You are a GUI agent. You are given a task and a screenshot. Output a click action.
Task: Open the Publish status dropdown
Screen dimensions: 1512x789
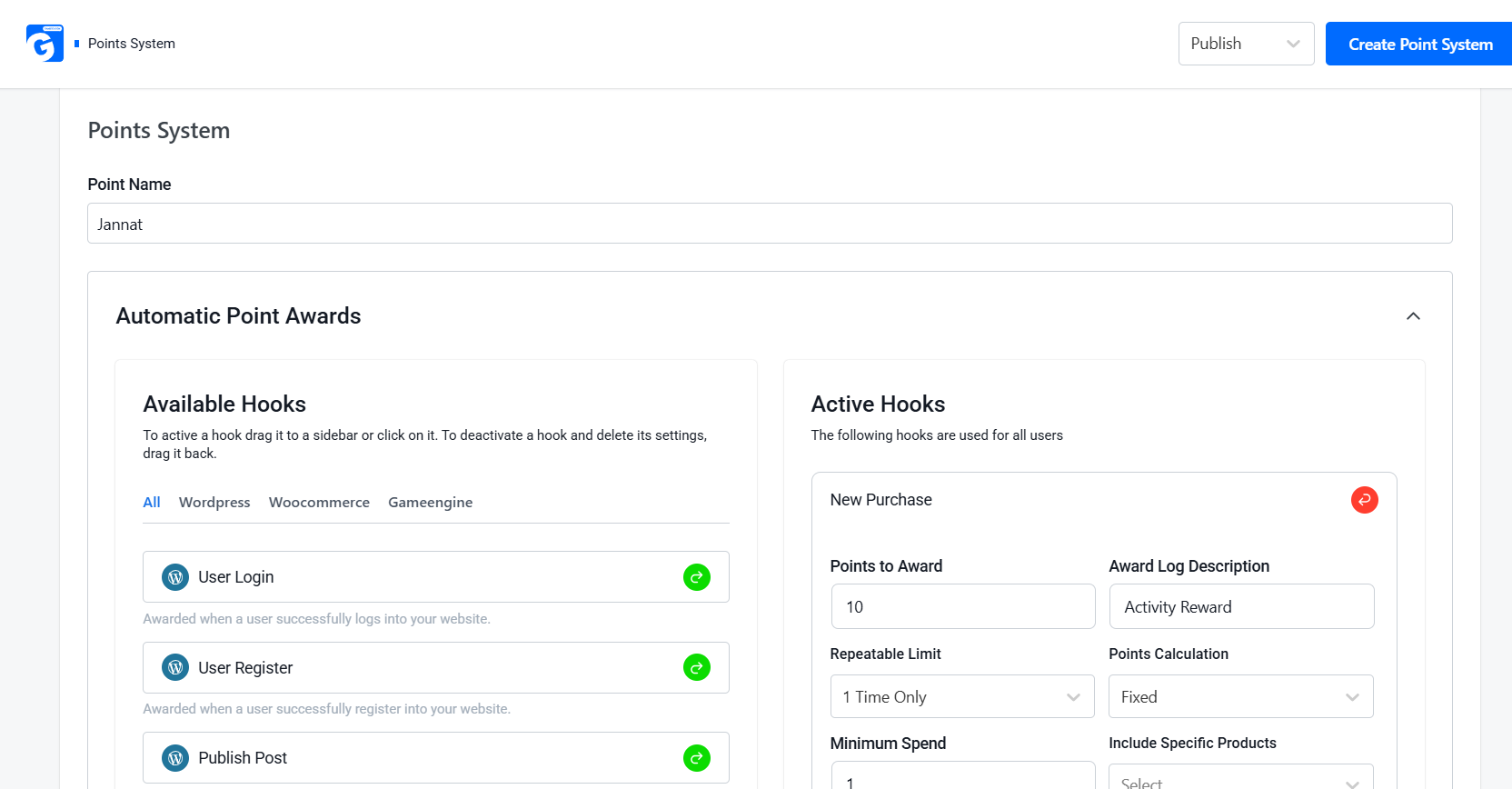pos(1246,44)
